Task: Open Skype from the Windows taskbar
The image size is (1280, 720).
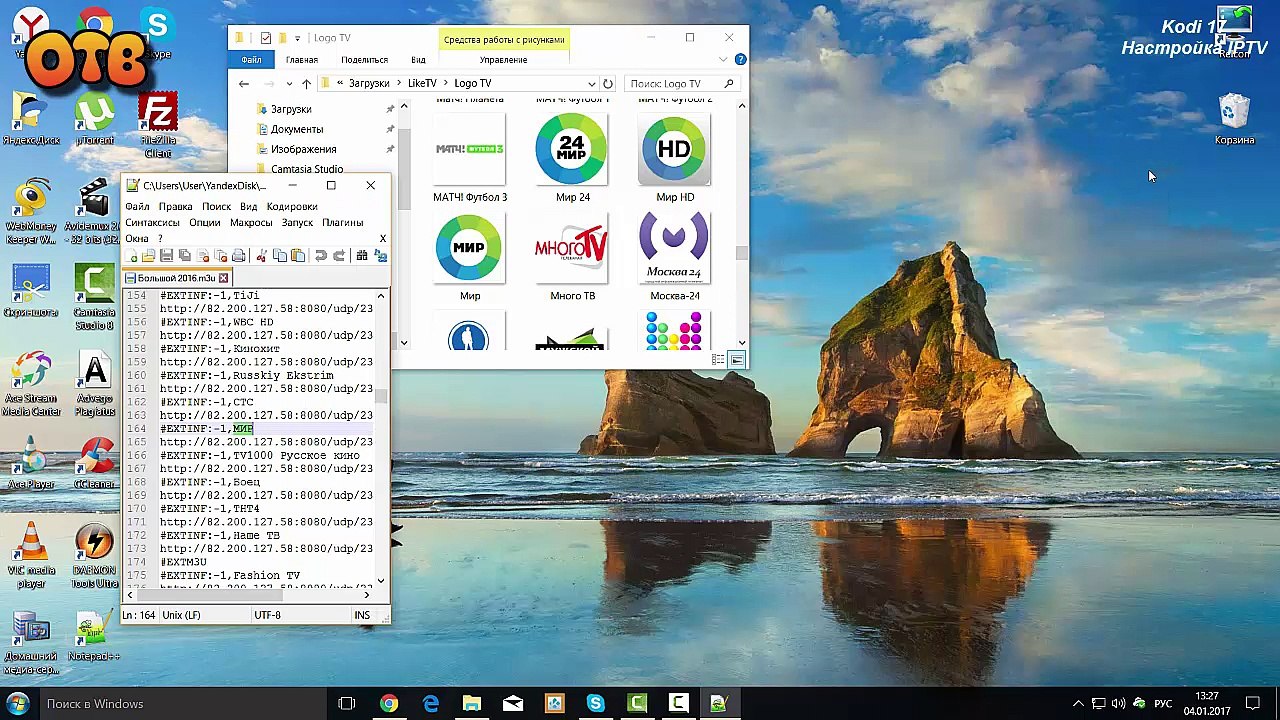Action: pyautogui.click(x=595, y=704)
